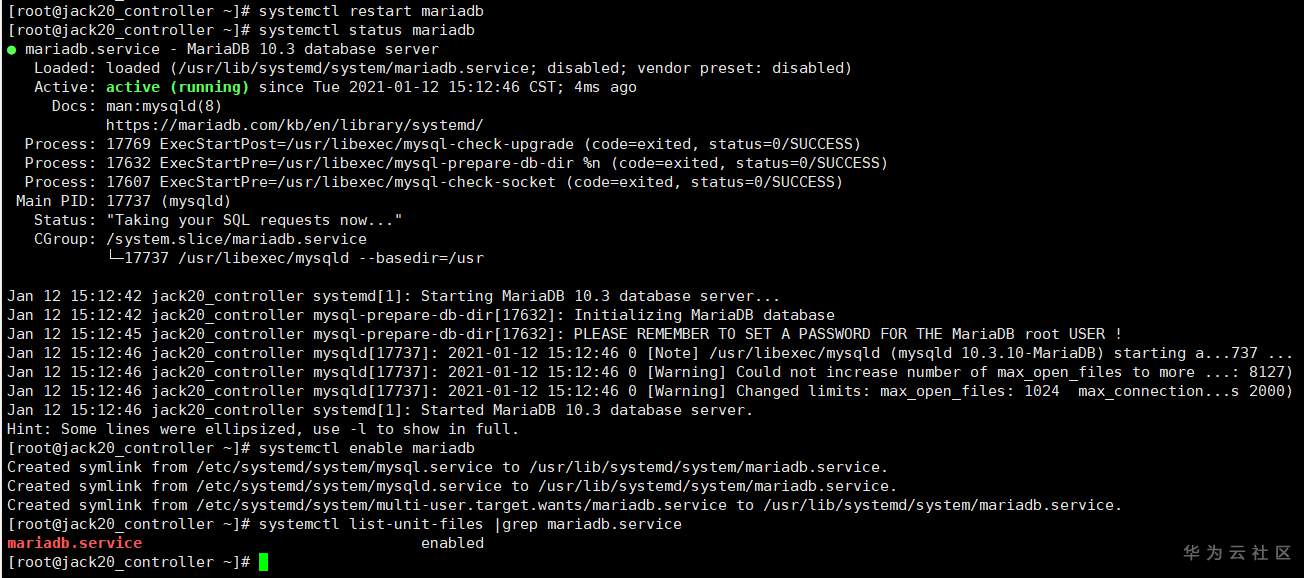1304x578 pixels.
Task: Click the green "active (running)" status text
Action: (177, 87)
